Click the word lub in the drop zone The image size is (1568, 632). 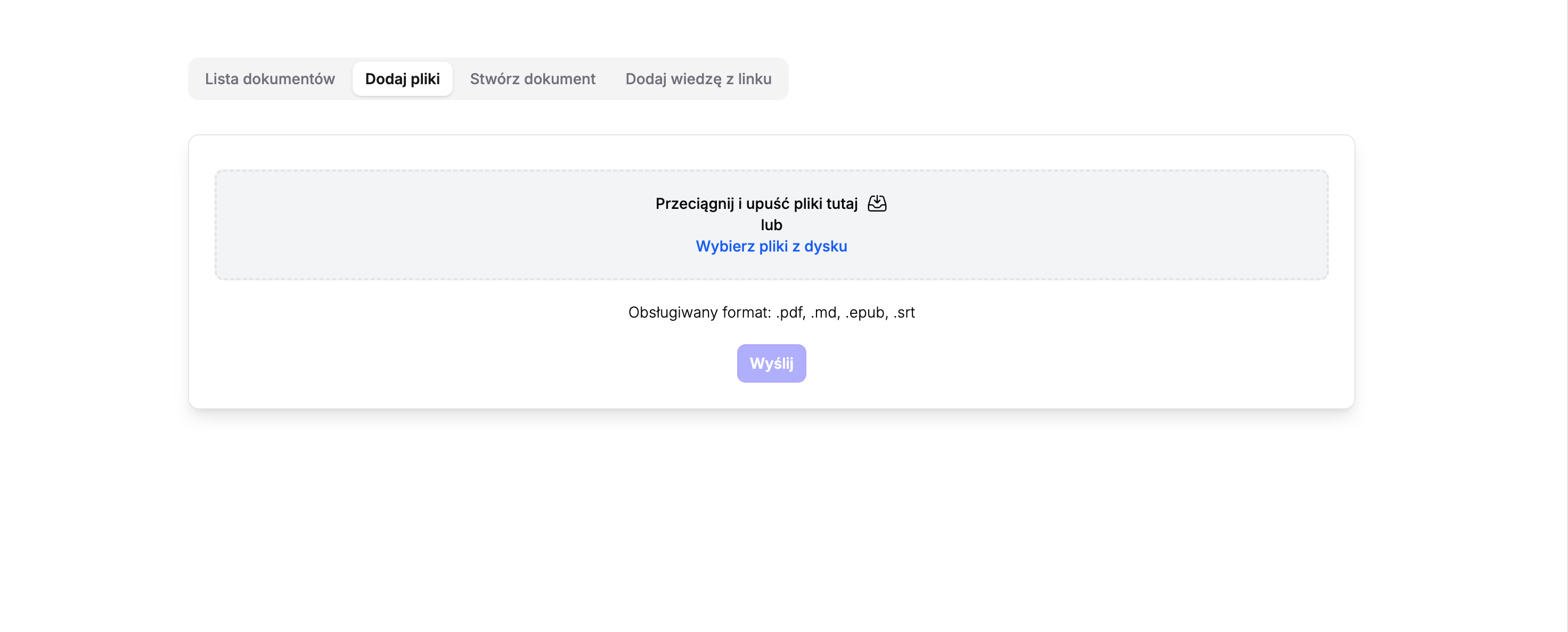pyautogui.click(x=771, y=225)
